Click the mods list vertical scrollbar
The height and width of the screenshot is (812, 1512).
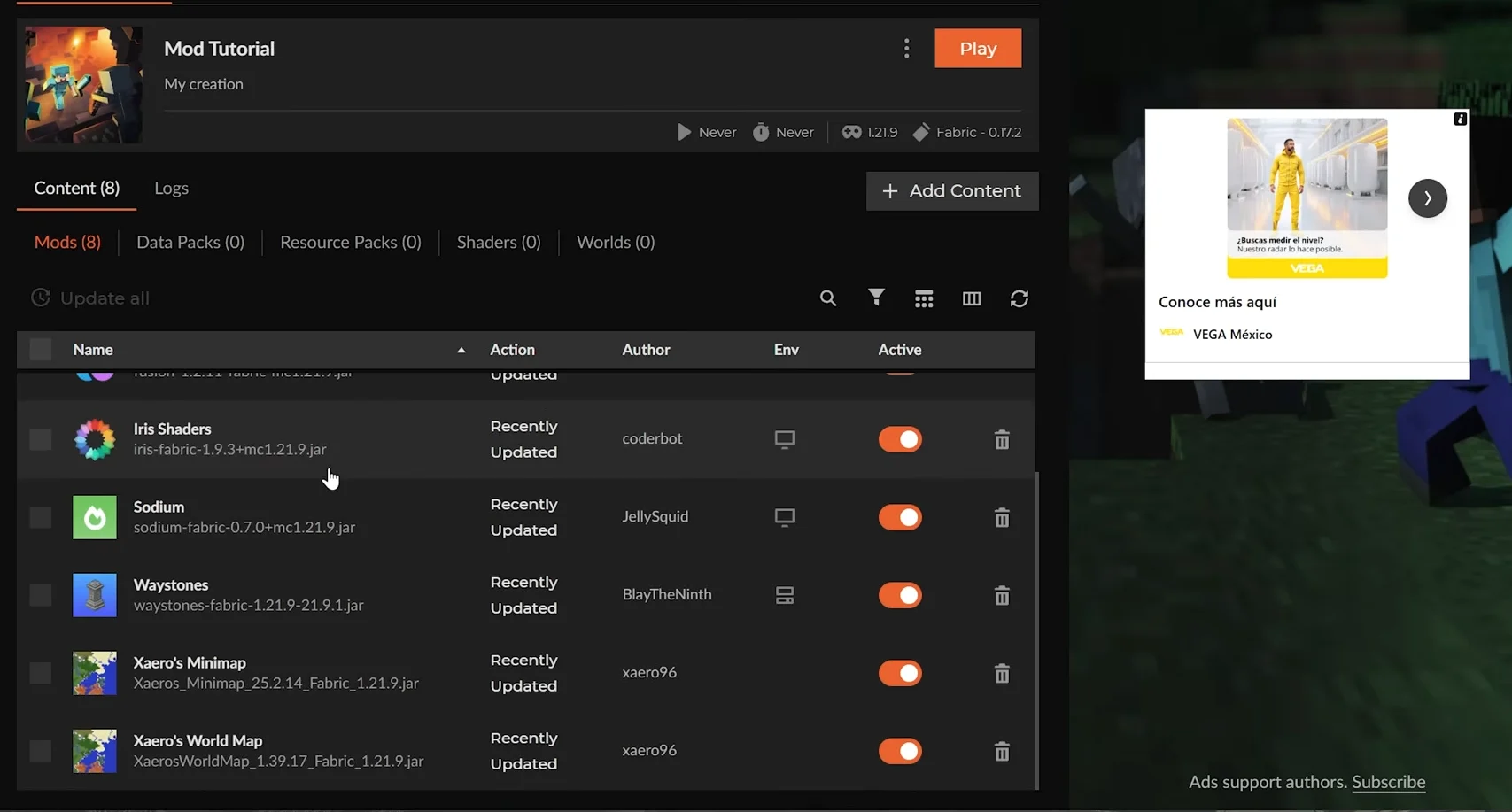click(1036, 629)
